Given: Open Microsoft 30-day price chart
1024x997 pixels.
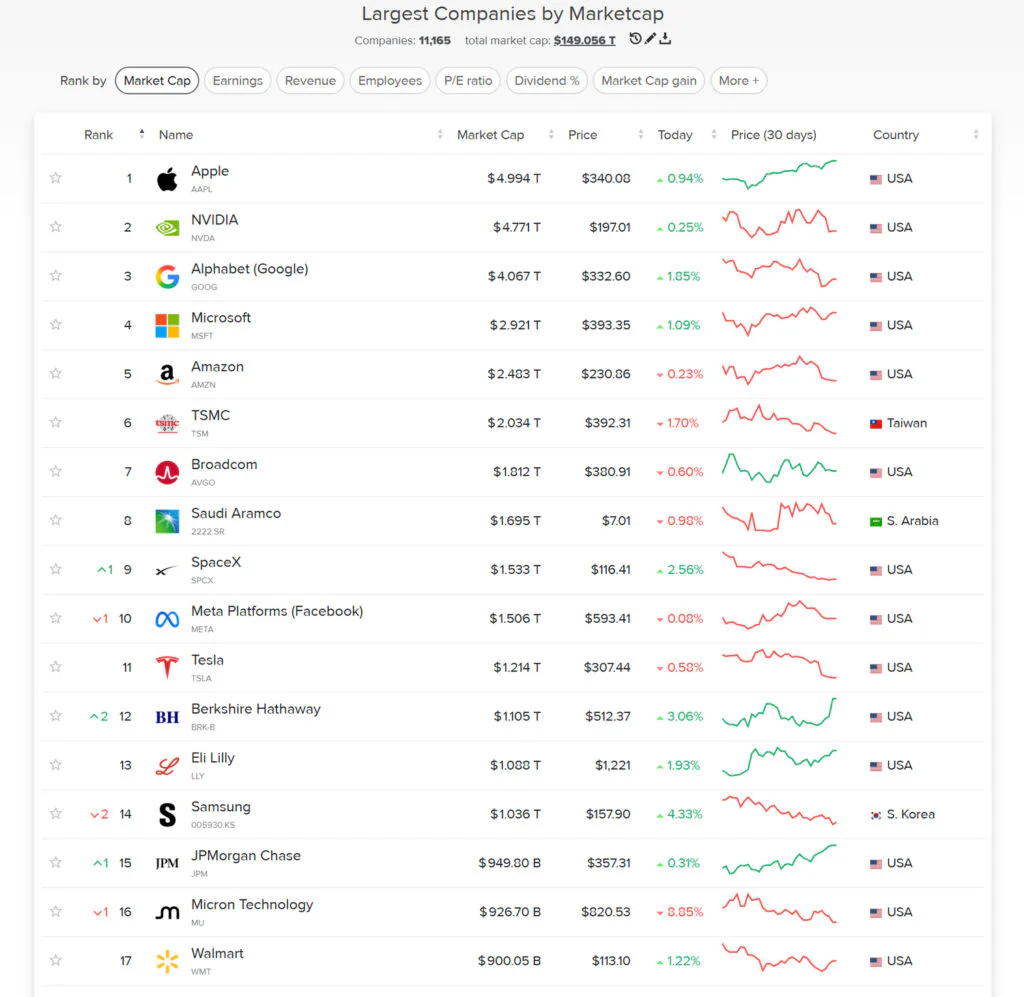Looking at the screenshot, I should pos(779,321).
